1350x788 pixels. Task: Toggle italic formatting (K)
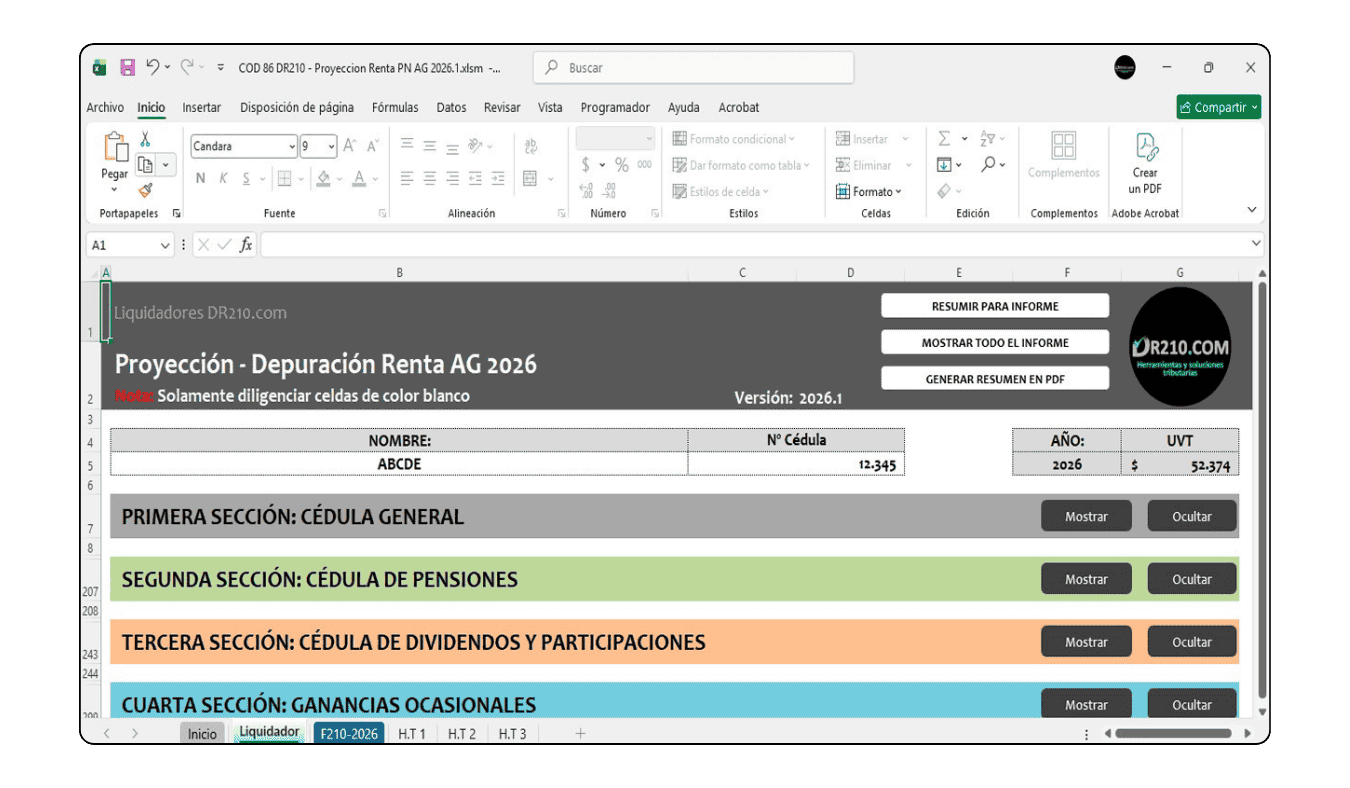(x=223, y=178)
